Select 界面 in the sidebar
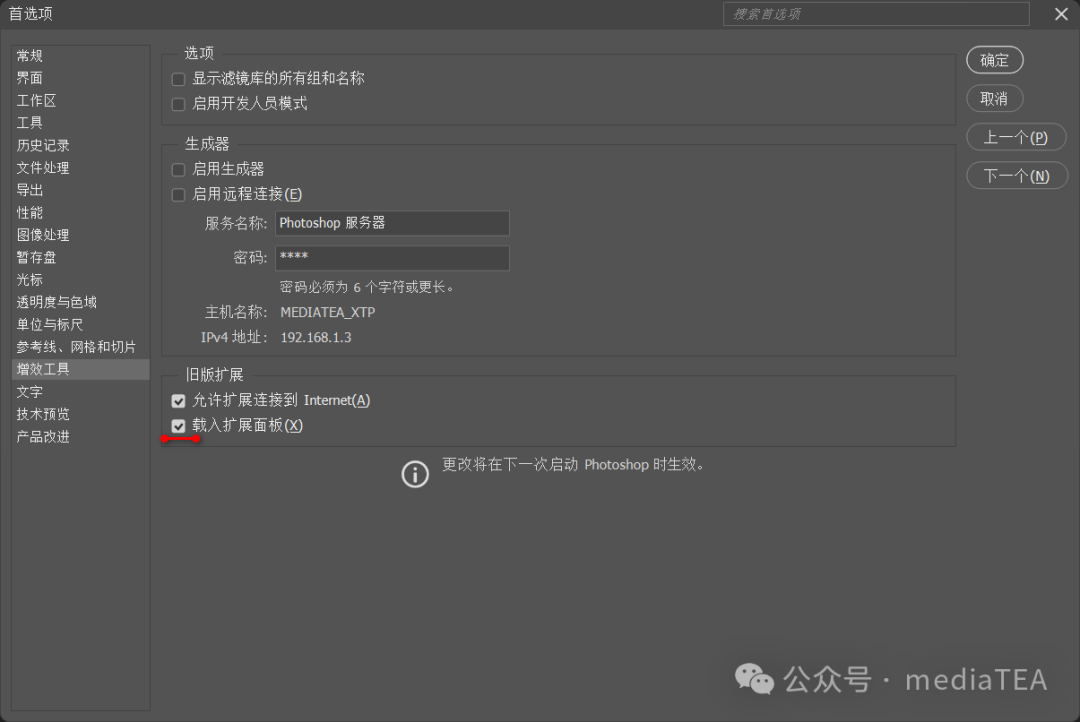Image resolution: width=1080 pixels, height=722 pixels. (x=30, y=78)
